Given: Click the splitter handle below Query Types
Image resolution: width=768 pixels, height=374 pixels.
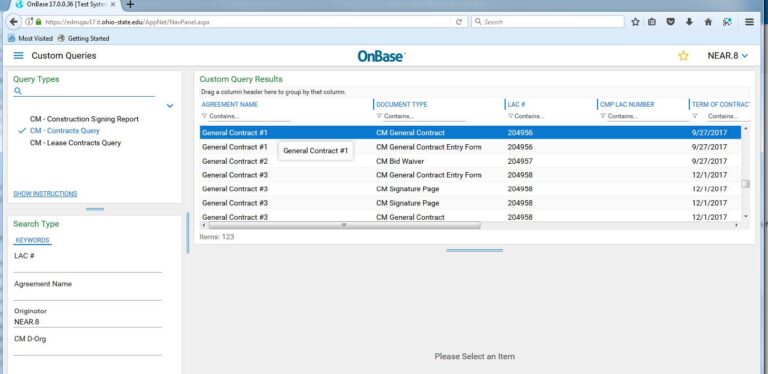Looking at the screenshot, I should pos(95,209).
